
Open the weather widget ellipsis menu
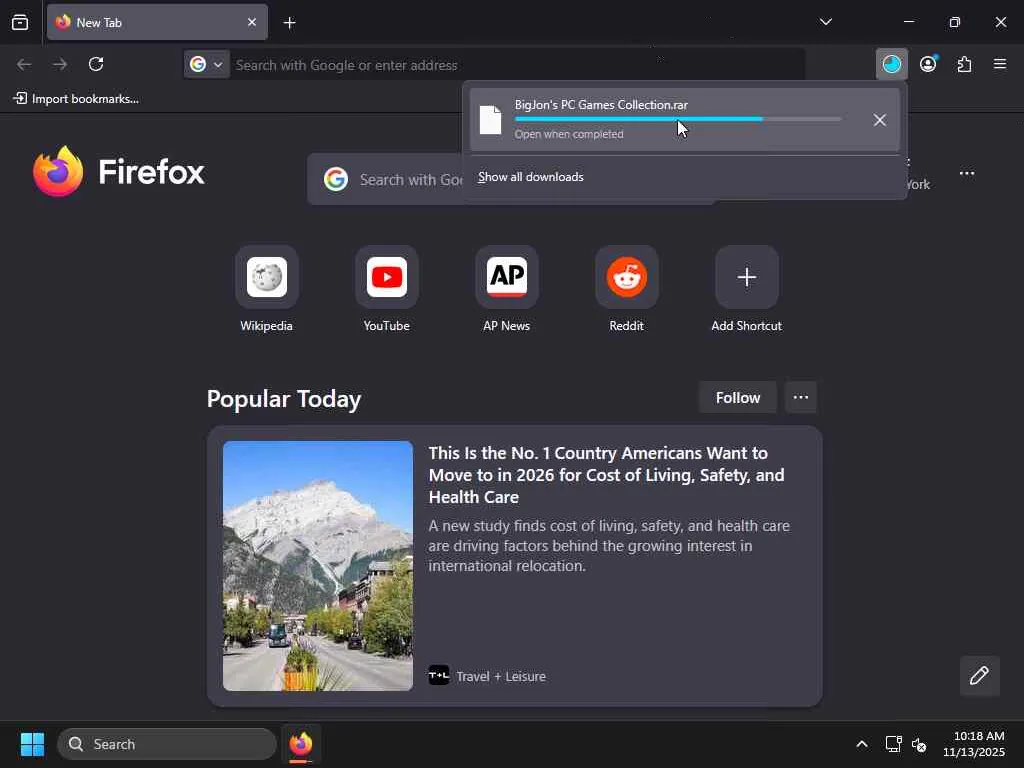tap(967, 173)
